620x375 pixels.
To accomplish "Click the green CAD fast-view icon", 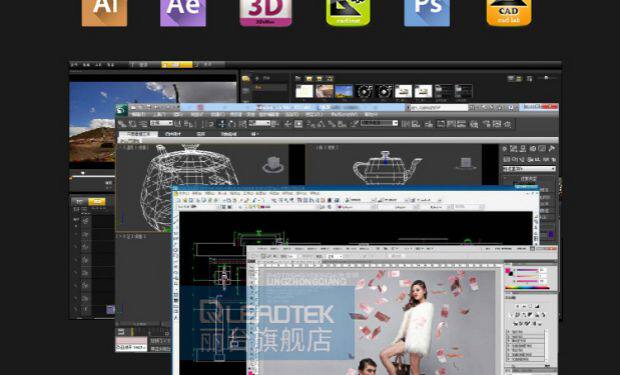I will 348,13.
